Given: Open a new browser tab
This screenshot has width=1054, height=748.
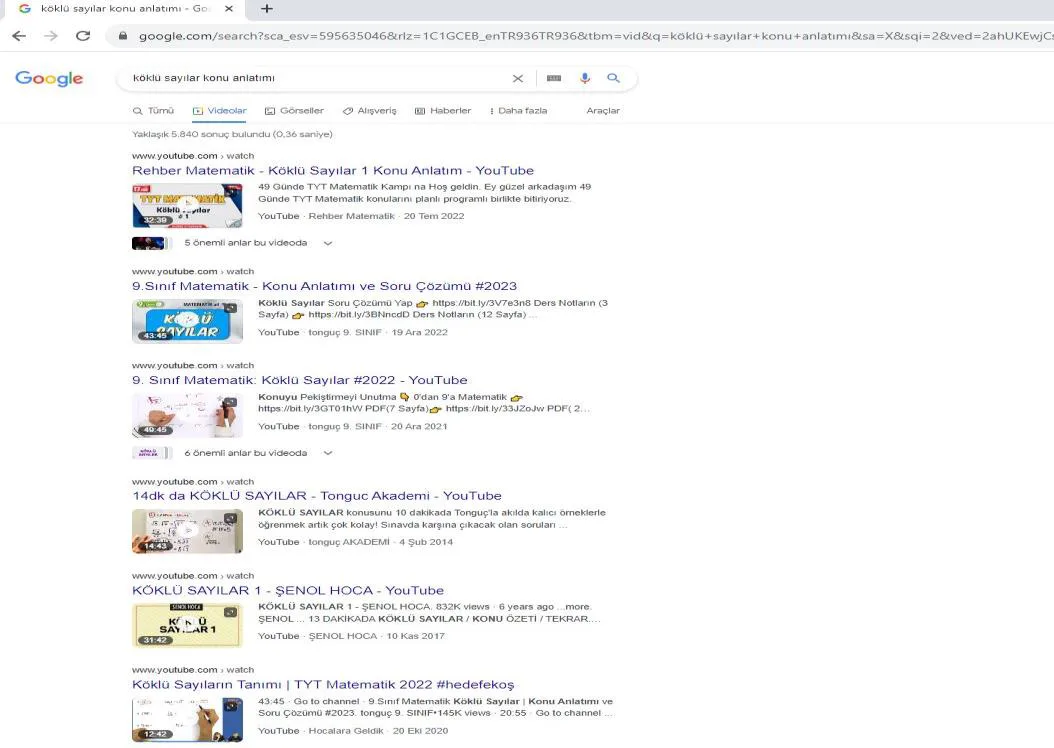Looking at the screenshot, I should click(267, 9).
